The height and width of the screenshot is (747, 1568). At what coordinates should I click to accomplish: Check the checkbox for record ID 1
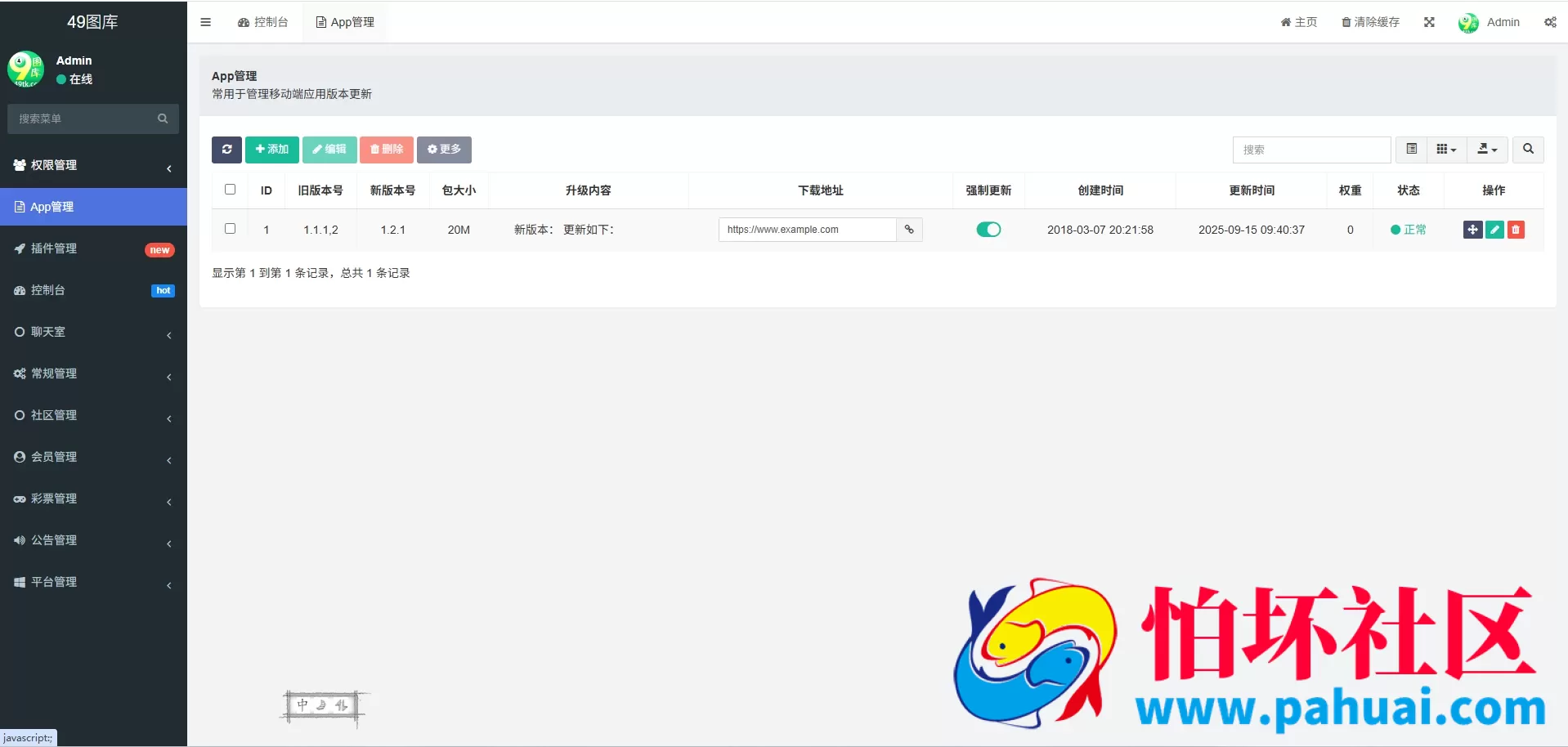230,229
